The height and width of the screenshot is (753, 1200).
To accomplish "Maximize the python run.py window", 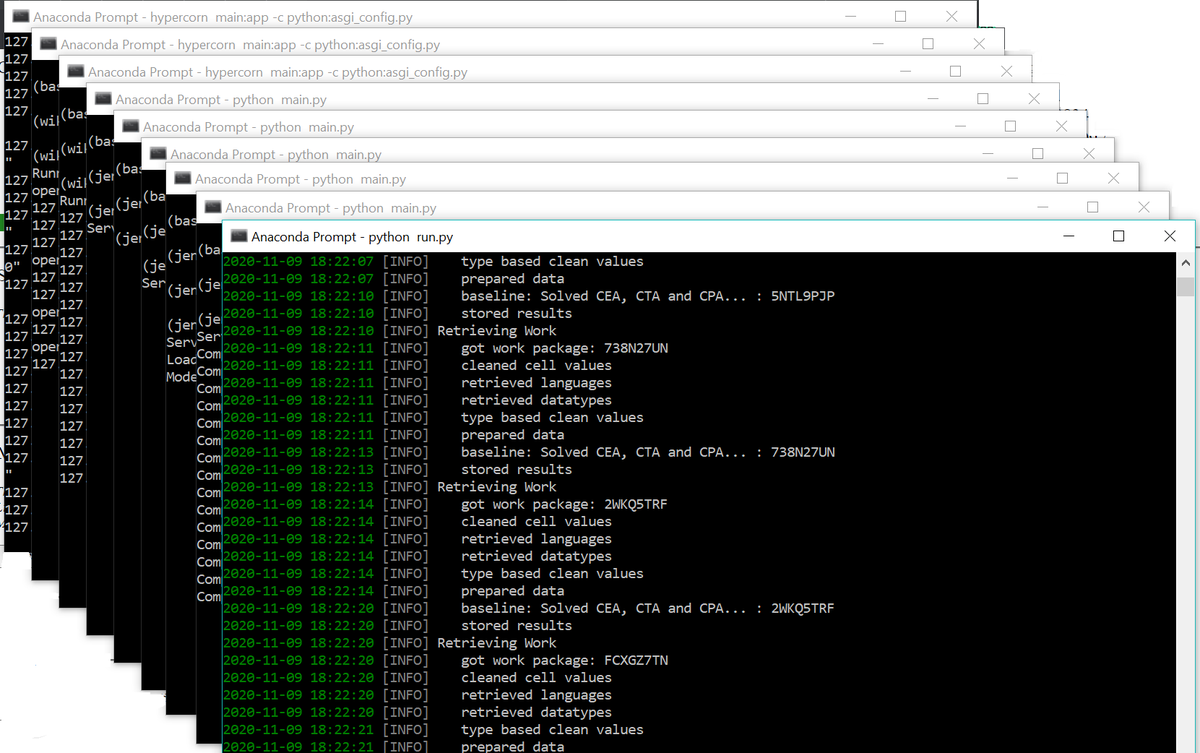I will [x=1119, y=237].
